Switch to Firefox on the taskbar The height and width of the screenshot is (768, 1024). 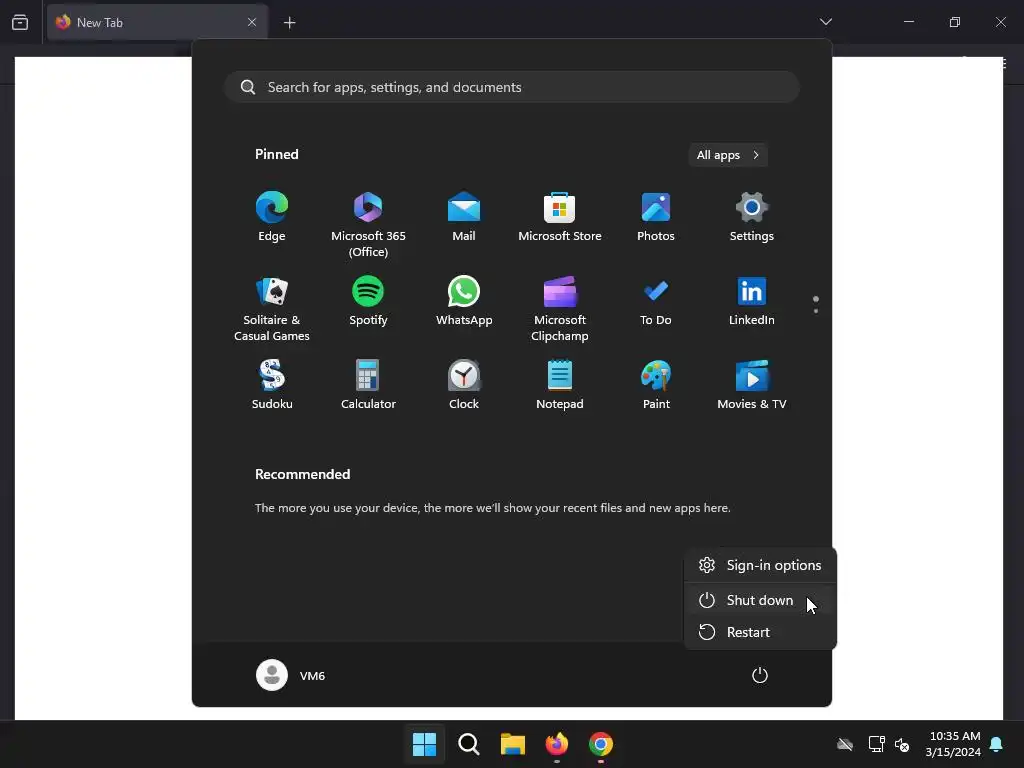tap(556, 744)
